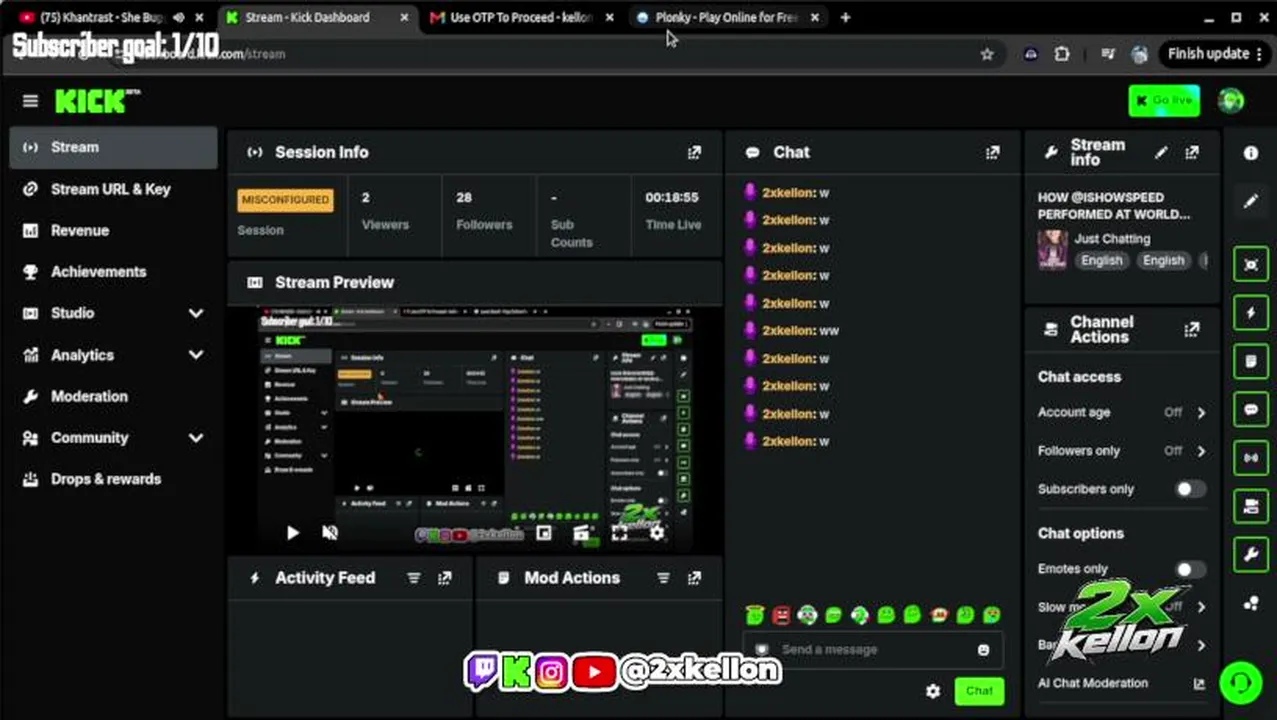Open Mod Actions filter options
The height and width of the screenshot is (720, 1277).
[x=663, y=578]
